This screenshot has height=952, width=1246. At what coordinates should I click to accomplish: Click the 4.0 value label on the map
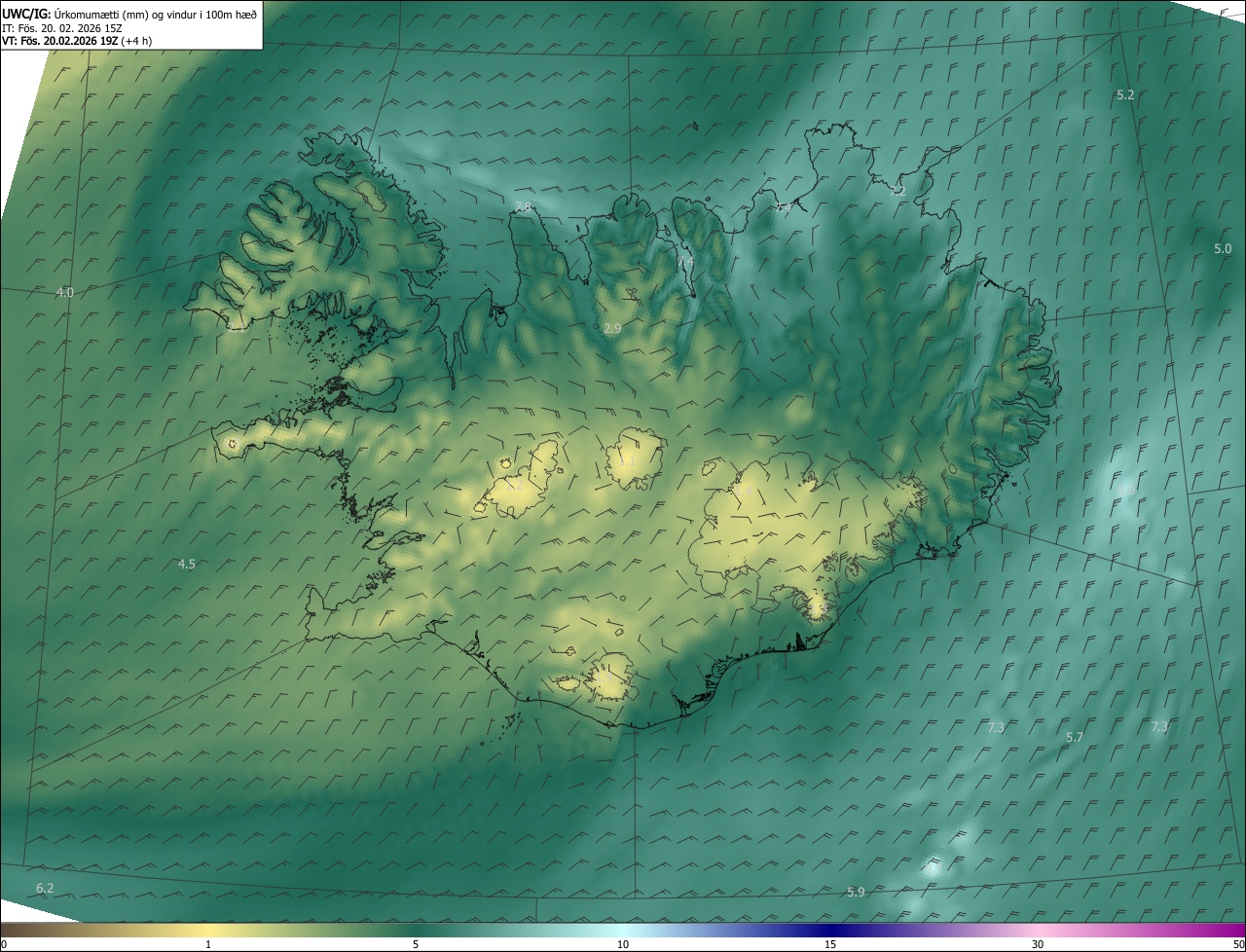coord(65,292)
